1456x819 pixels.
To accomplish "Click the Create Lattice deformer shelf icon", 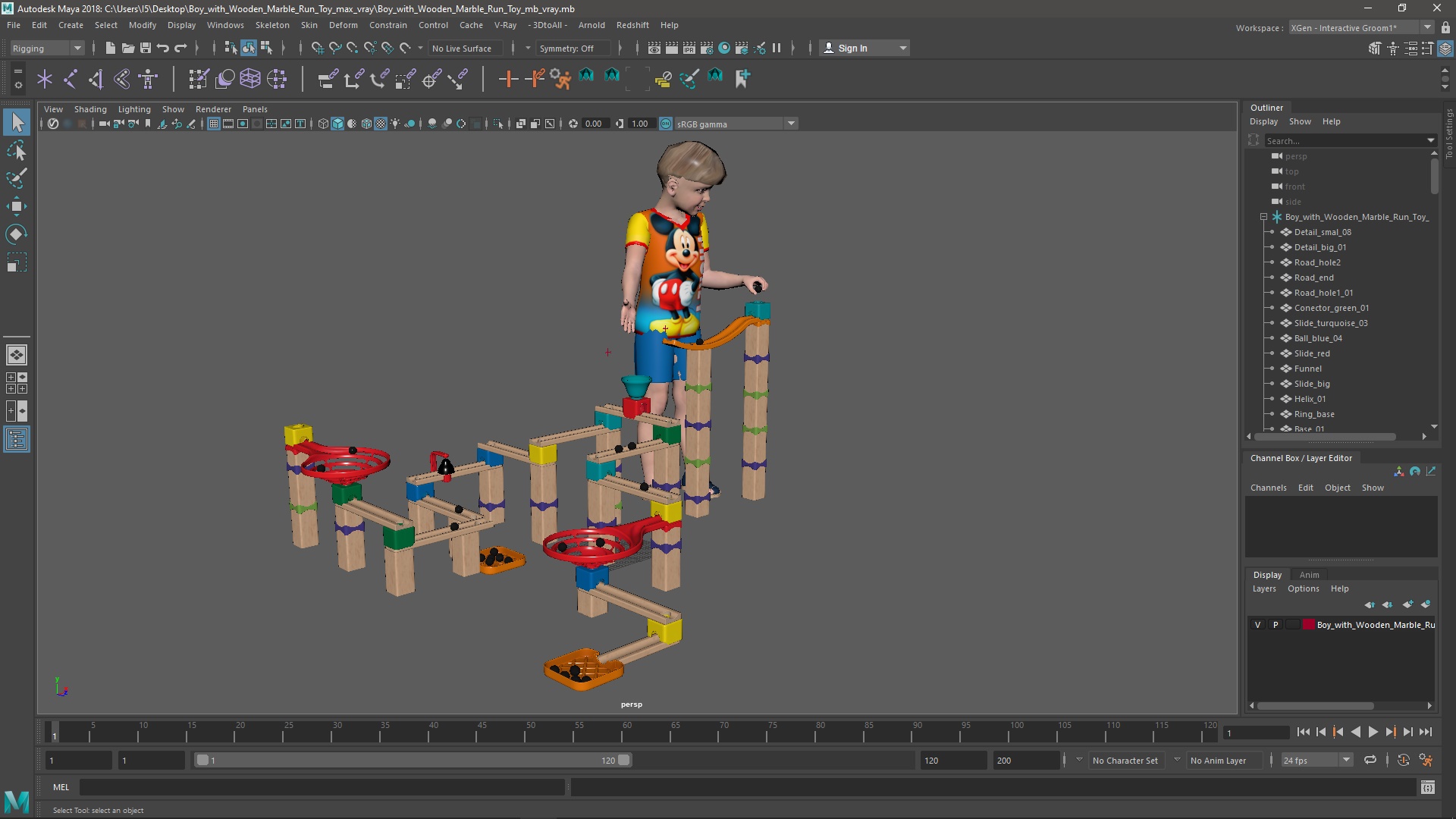I will pos(250,78).
